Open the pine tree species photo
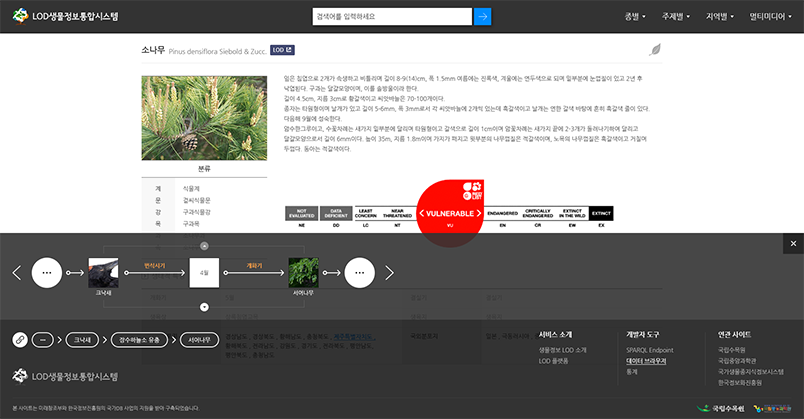804x419 pixels. tap(204, 118)
